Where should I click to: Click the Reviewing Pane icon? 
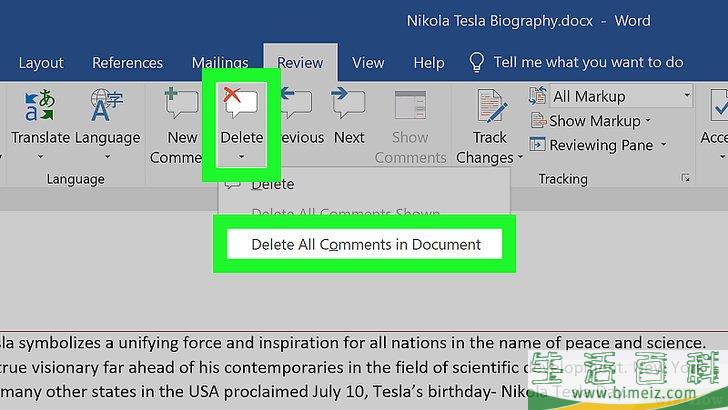pos(538,144)
